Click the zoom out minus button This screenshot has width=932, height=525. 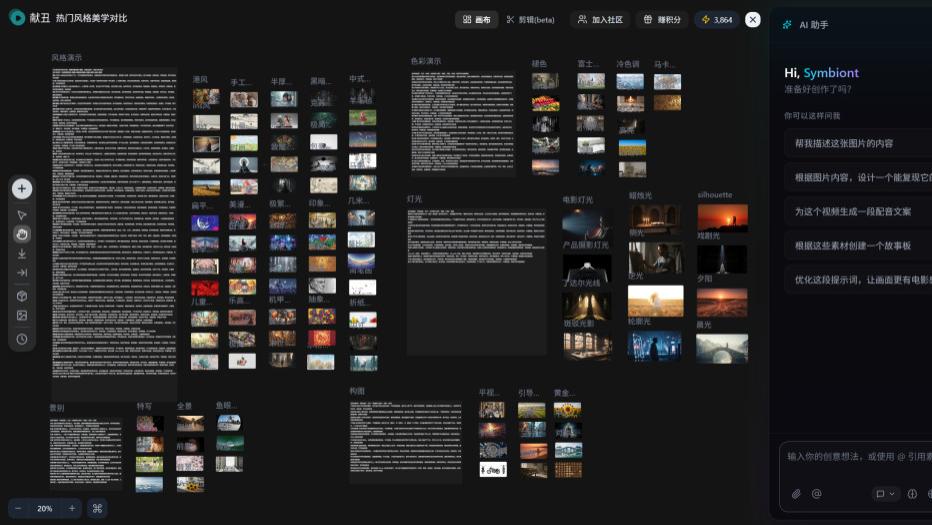coord(18,508)
